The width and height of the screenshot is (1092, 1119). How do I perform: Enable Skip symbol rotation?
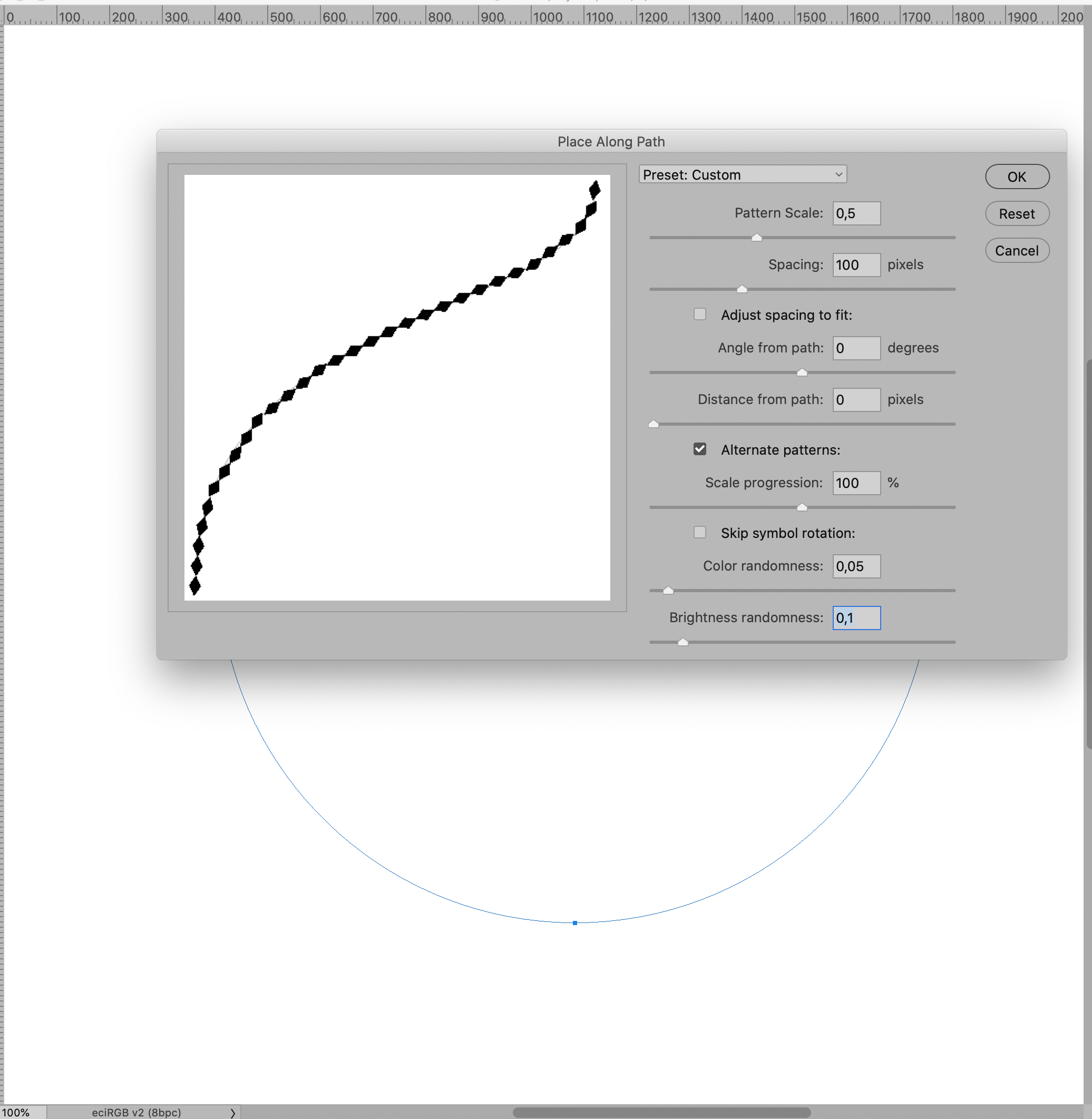click(700, 532)
